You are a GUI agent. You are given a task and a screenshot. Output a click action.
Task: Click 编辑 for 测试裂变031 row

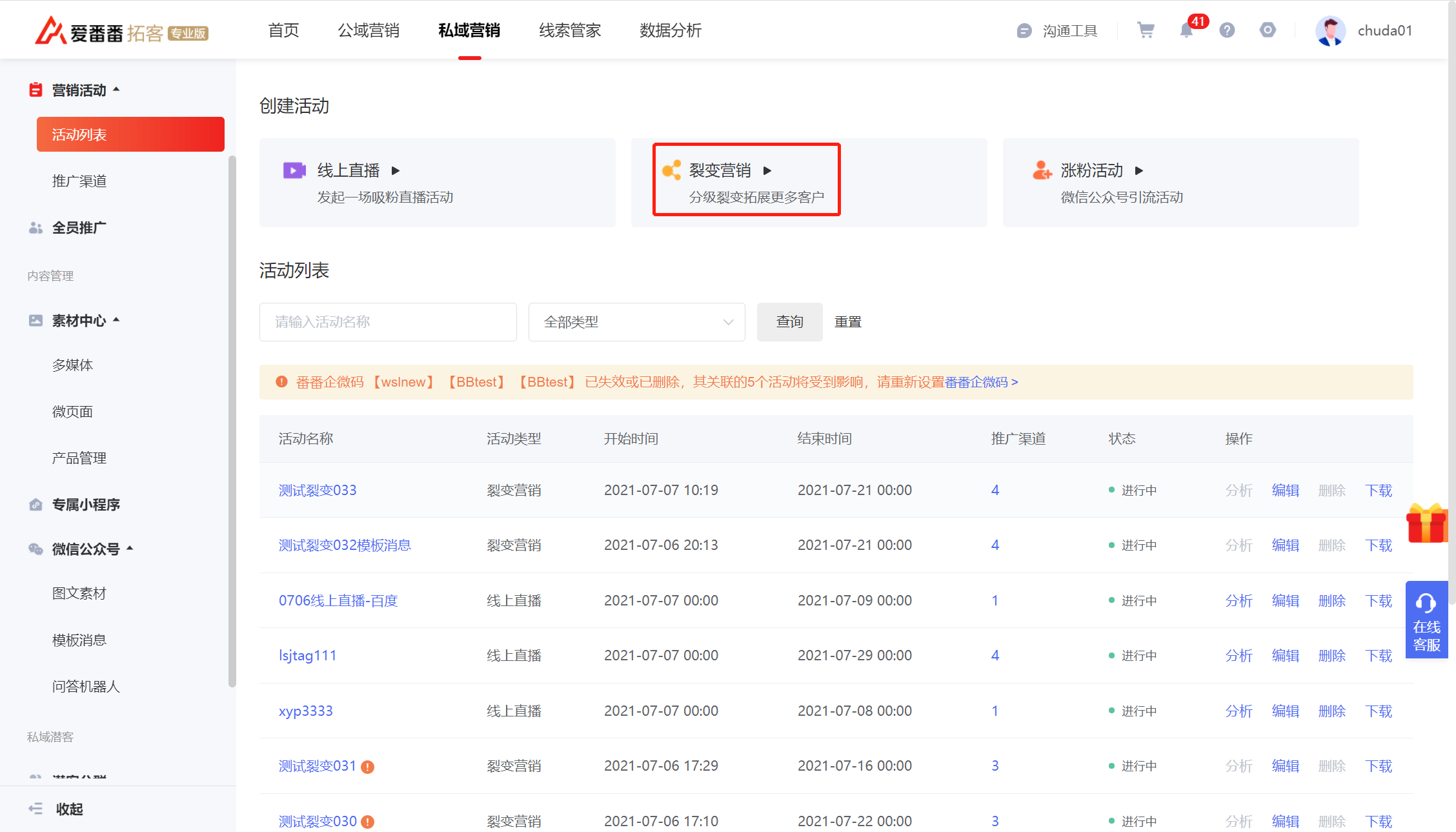(1286, 766)
